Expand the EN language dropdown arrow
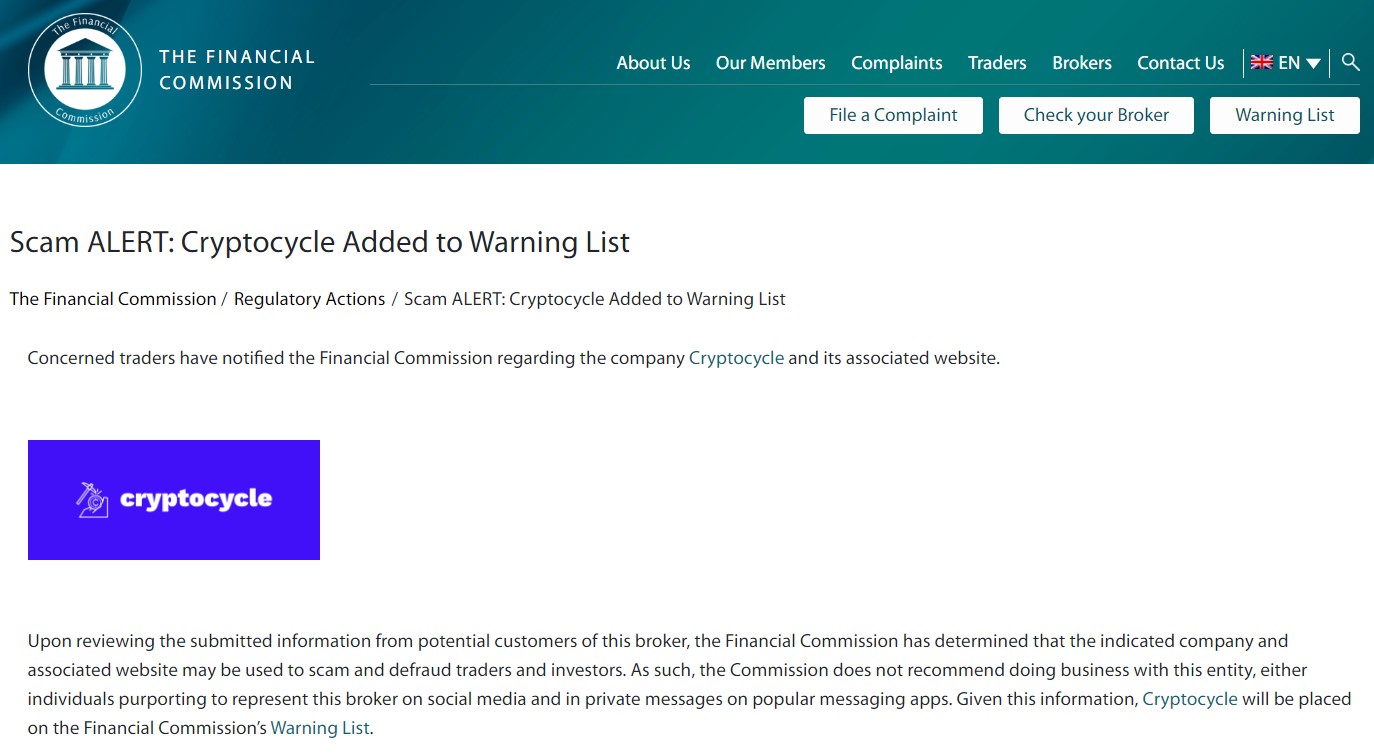1374x756 pixels. (x=1314, y=64)
